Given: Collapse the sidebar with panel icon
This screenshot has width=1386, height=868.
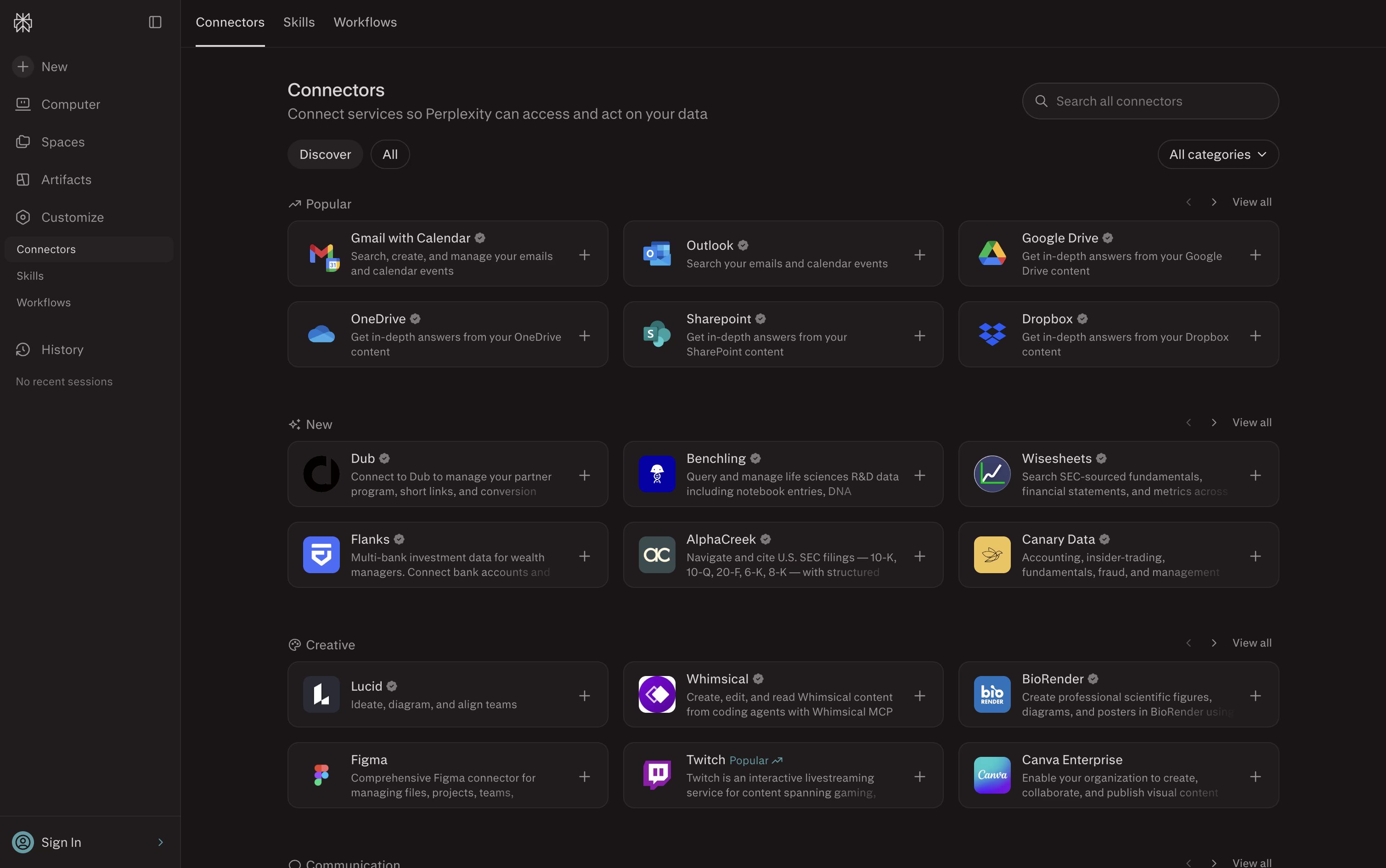Looking at the screenshot, I should 155,23.
